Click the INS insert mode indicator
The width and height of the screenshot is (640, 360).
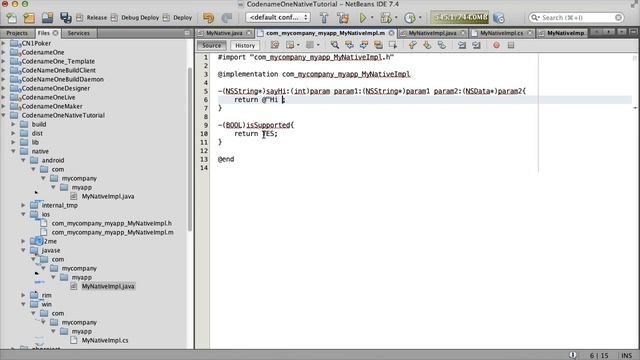[627, 356]
